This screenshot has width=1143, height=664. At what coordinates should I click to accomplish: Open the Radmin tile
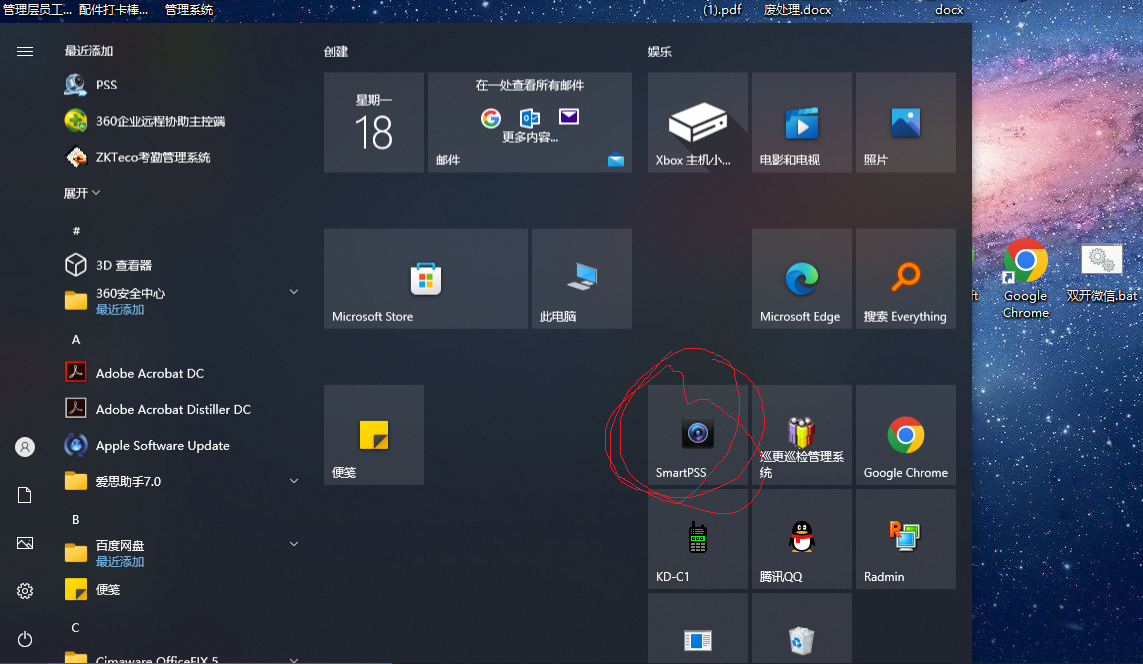click(905, 539)
